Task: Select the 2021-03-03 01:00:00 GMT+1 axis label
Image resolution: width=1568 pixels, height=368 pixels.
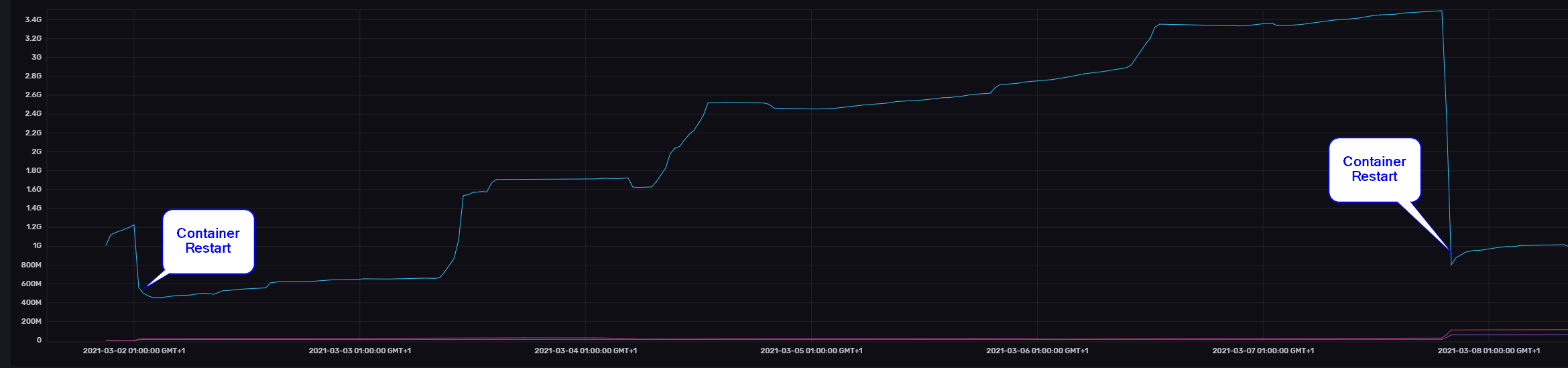Action: coord(360,351)
